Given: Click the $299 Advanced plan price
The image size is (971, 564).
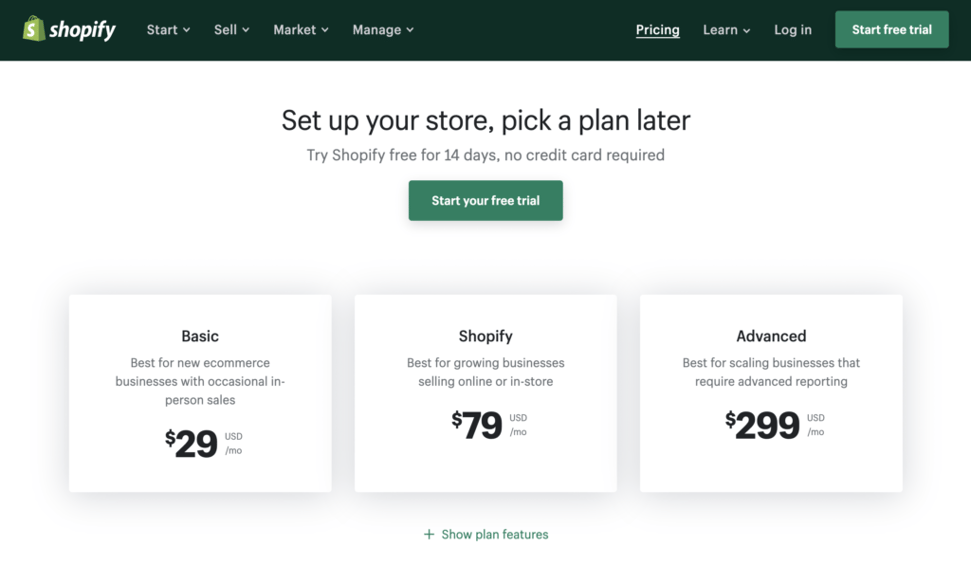Looking at the screenshot, I should point(763,425).
